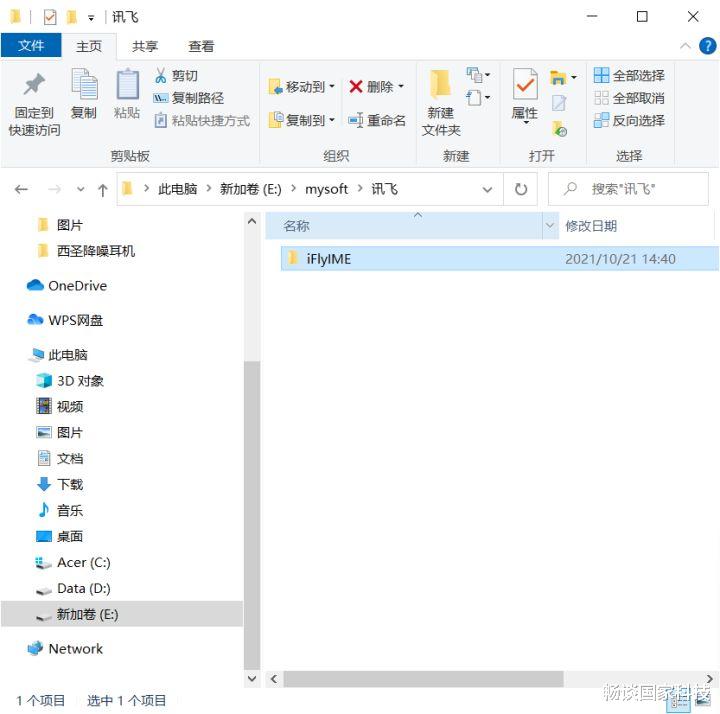Screen dimensions: 720x714
Task: Click 此电脑 in the address breadcrumb
Action: 177,189
